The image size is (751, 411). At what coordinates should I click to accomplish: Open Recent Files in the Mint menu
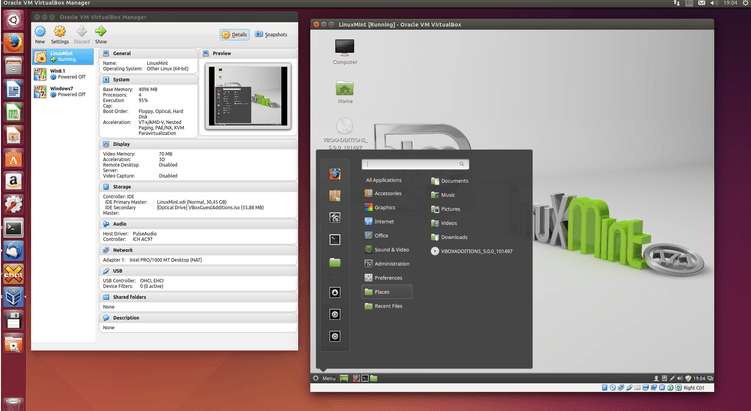click(384, 306)
